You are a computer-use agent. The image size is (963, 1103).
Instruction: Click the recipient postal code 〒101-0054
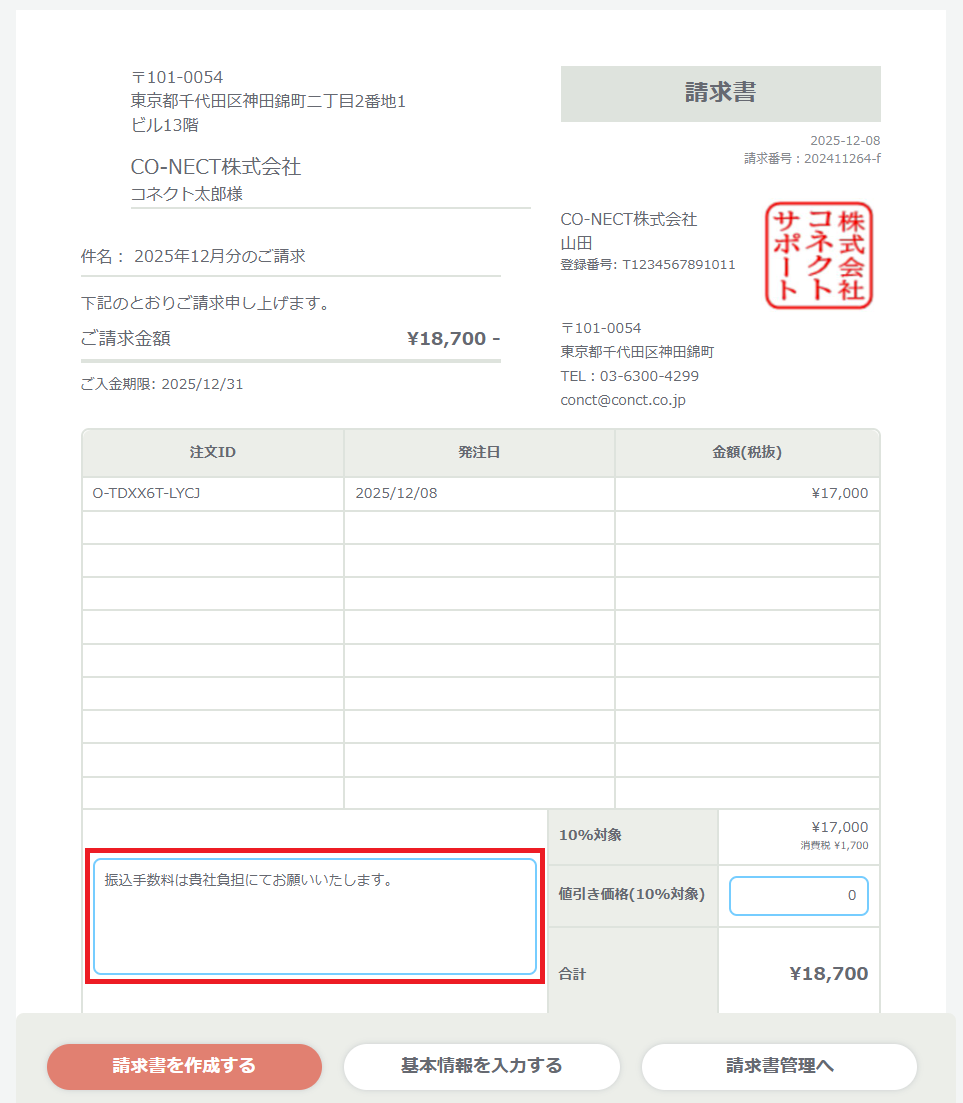click(x=177, y=77)
